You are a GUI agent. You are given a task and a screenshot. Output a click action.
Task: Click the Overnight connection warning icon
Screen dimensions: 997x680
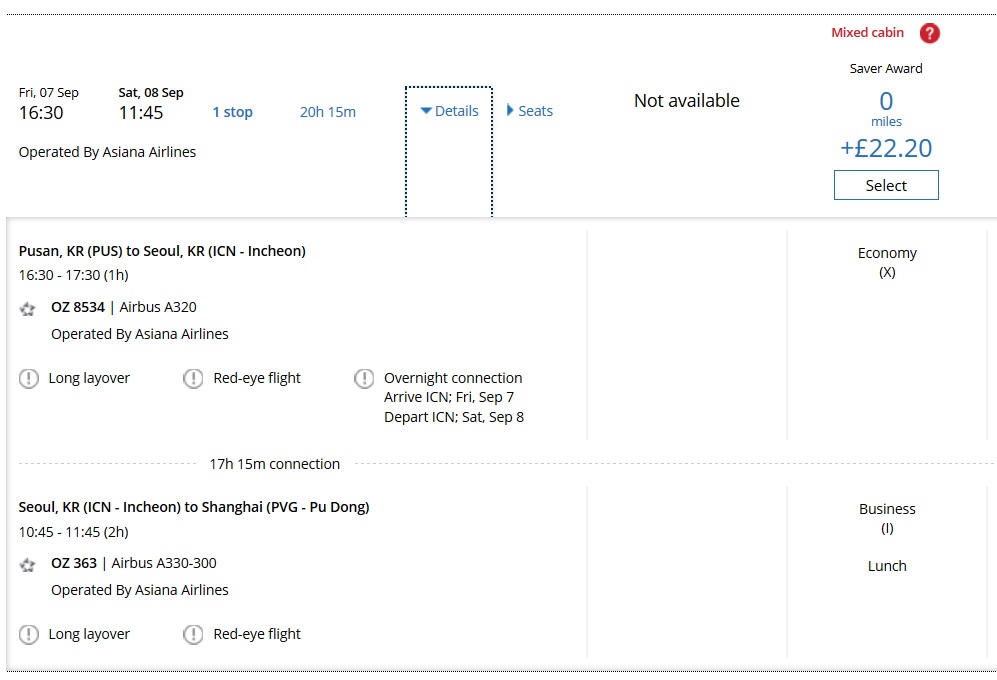364,379
